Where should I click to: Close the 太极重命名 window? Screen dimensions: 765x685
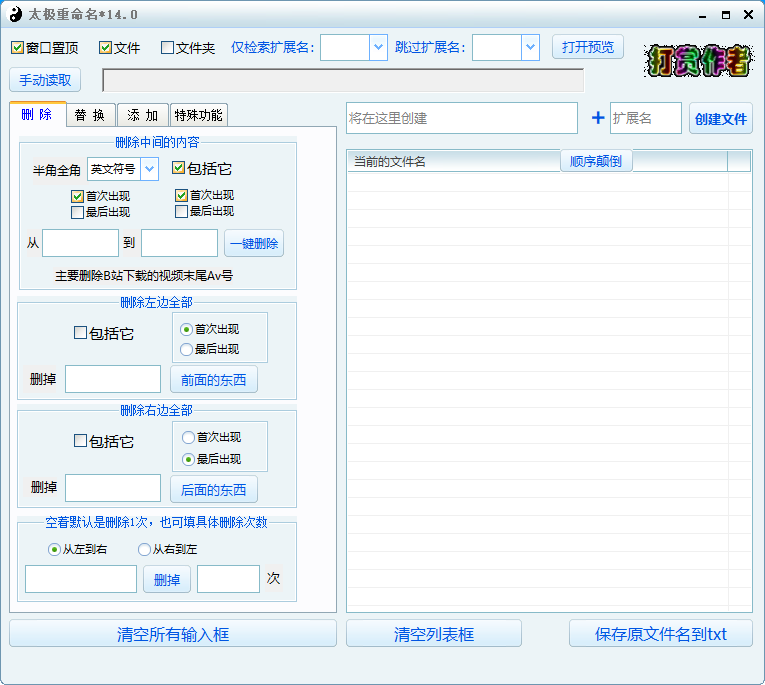coord(748,15)
